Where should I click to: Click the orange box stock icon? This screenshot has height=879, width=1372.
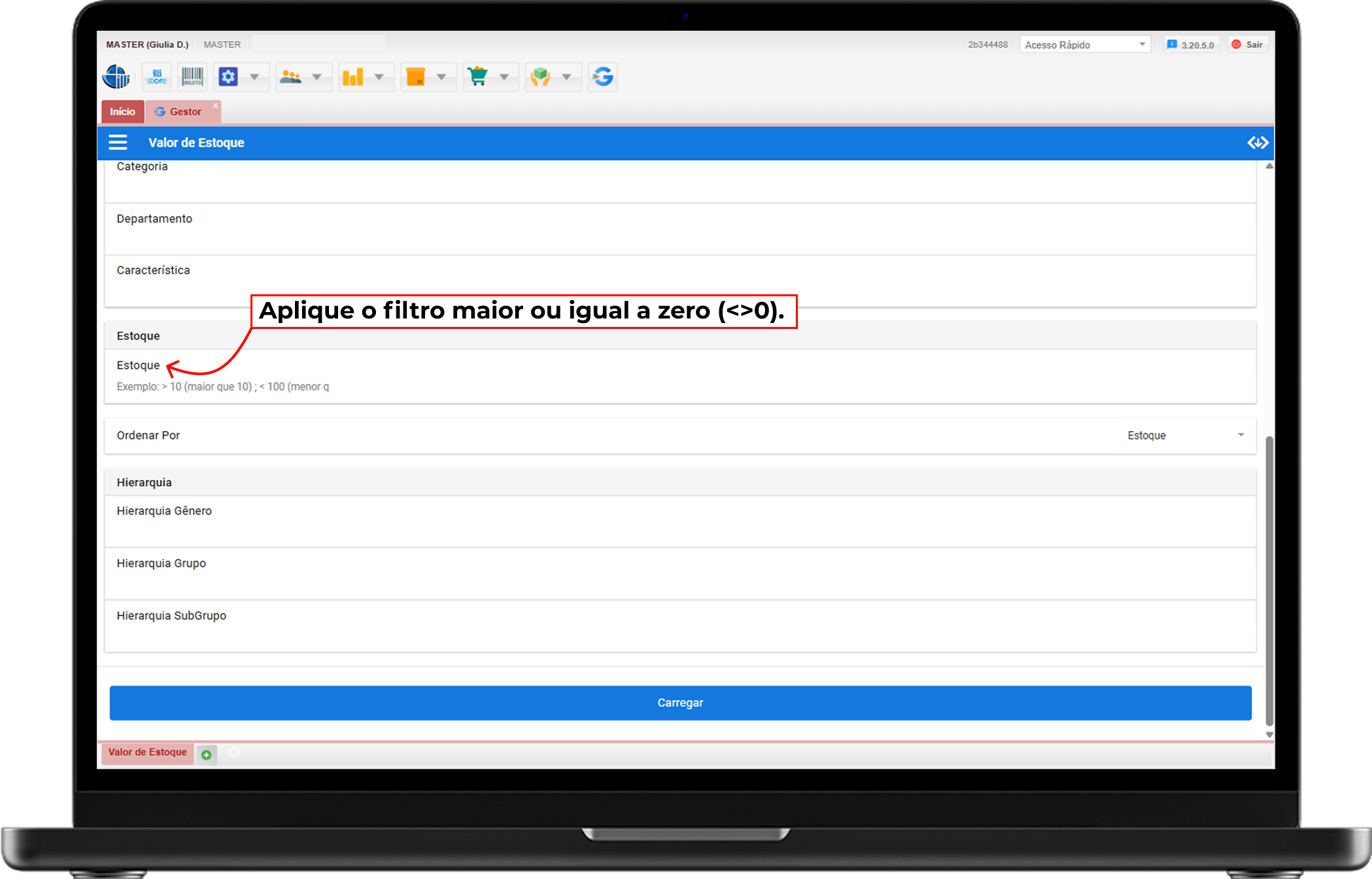416,77
